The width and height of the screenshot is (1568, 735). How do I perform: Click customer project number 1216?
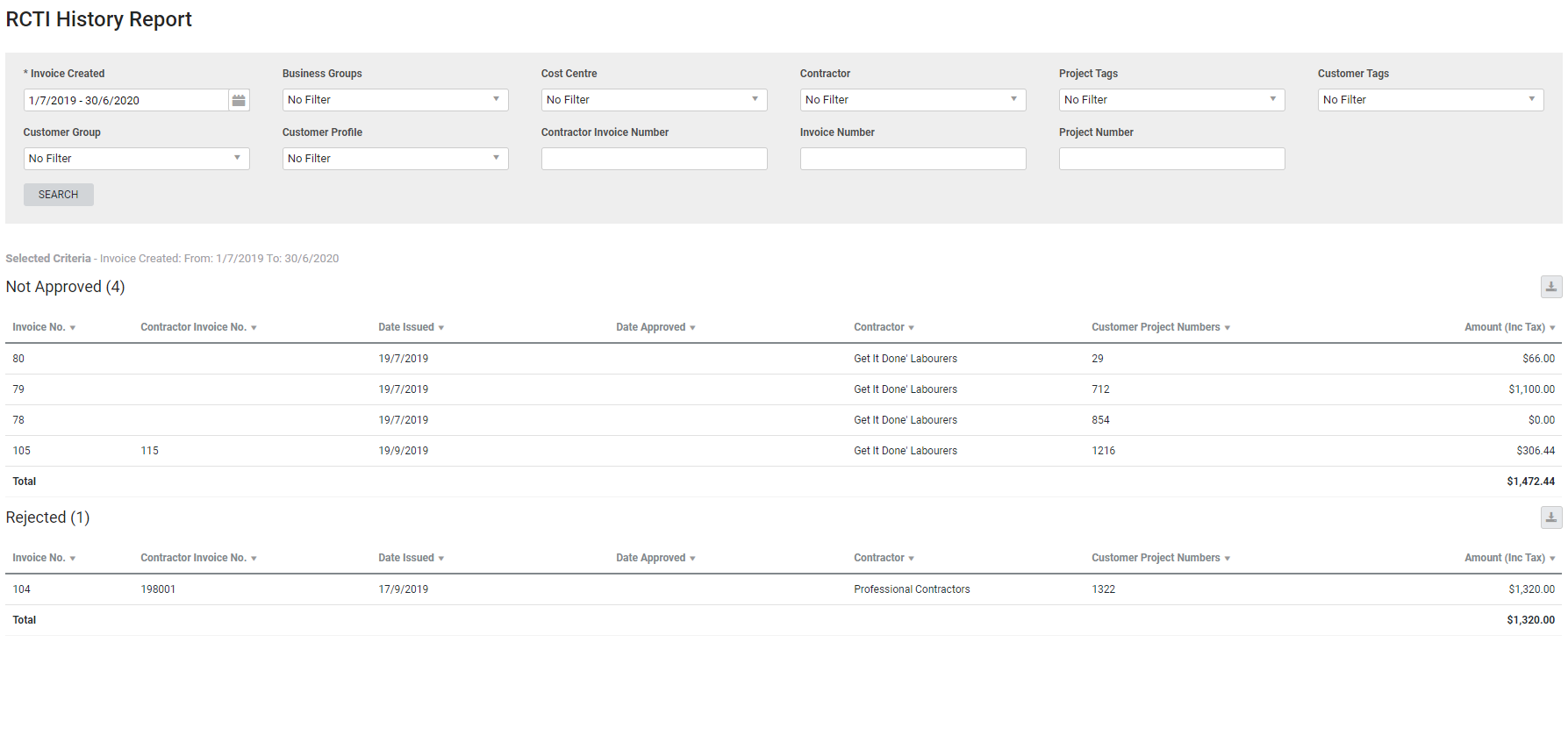[x=1103, y=451]
